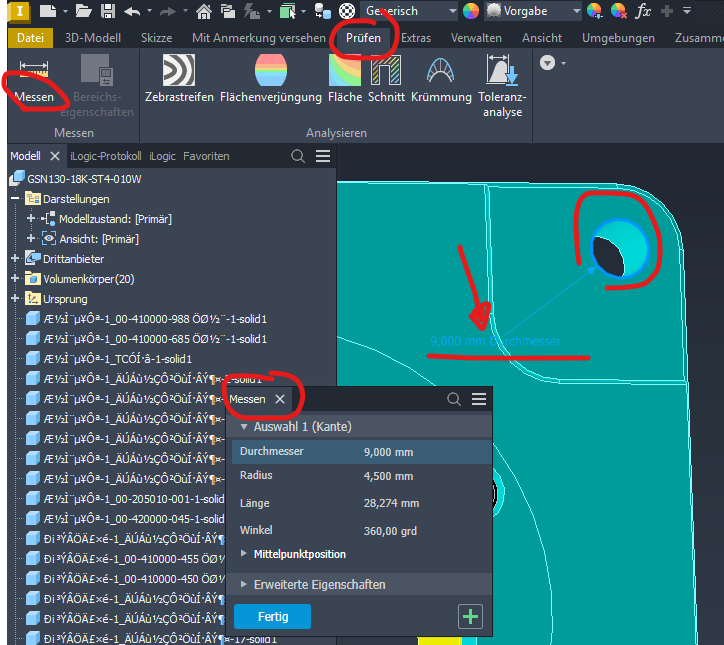The height and width of the screenshot is (645, 724).
Task: Expand the Modellzustand: [Primär] node
Action: click(31, 218)
